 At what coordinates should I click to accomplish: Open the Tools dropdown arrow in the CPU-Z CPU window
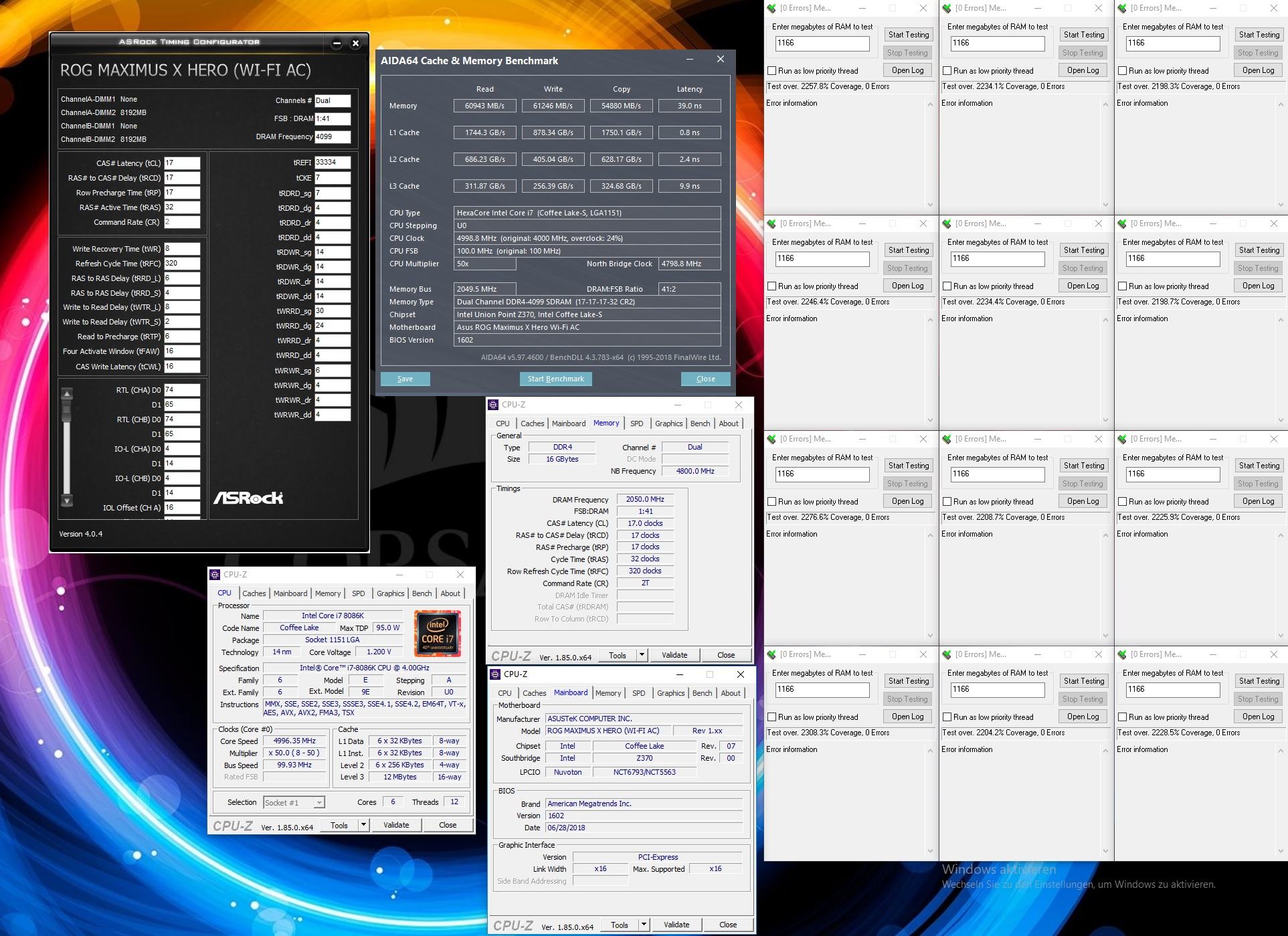click(x=364, y=825)
